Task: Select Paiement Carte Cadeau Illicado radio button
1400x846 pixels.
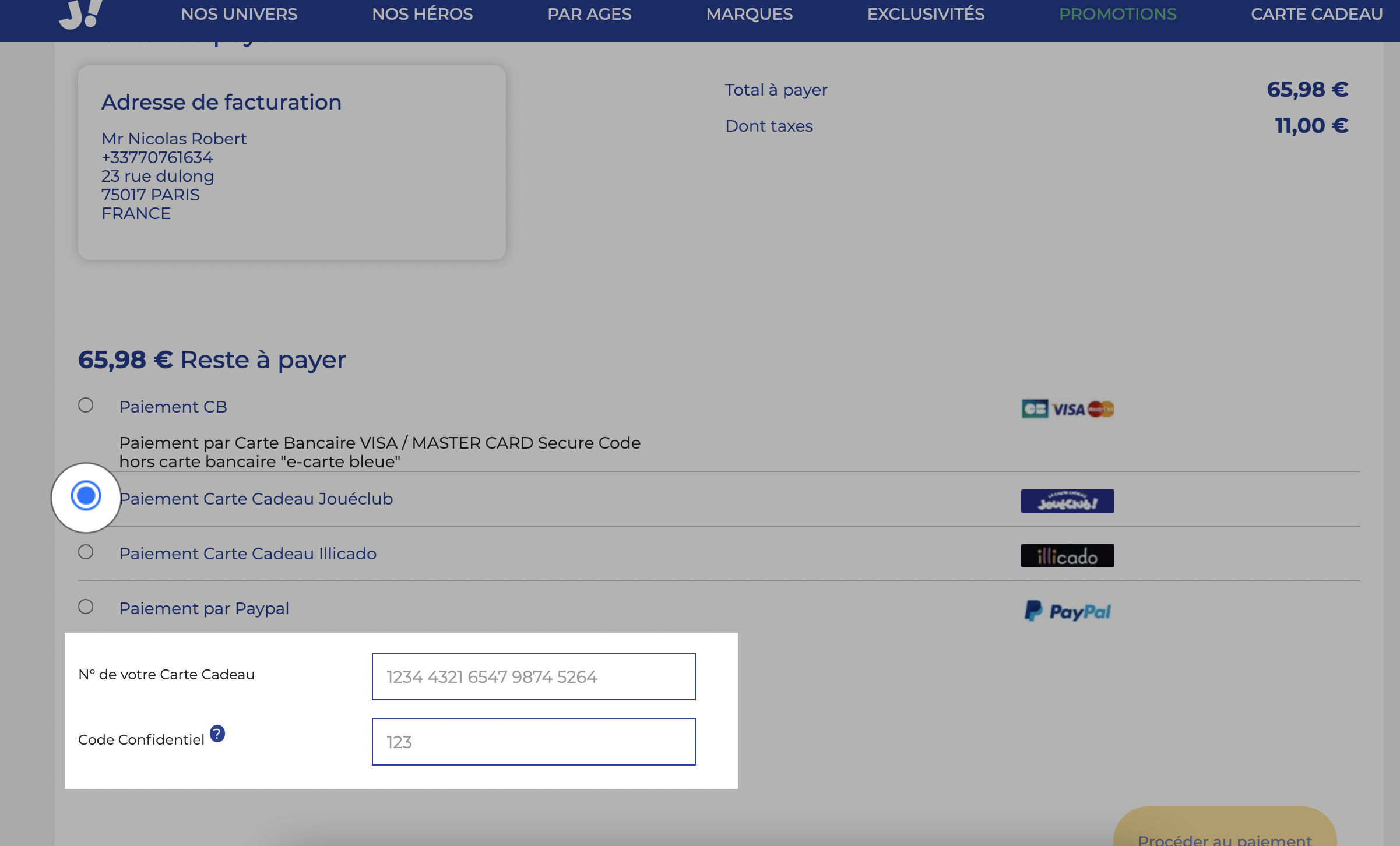Action: [x=86, y=552]
